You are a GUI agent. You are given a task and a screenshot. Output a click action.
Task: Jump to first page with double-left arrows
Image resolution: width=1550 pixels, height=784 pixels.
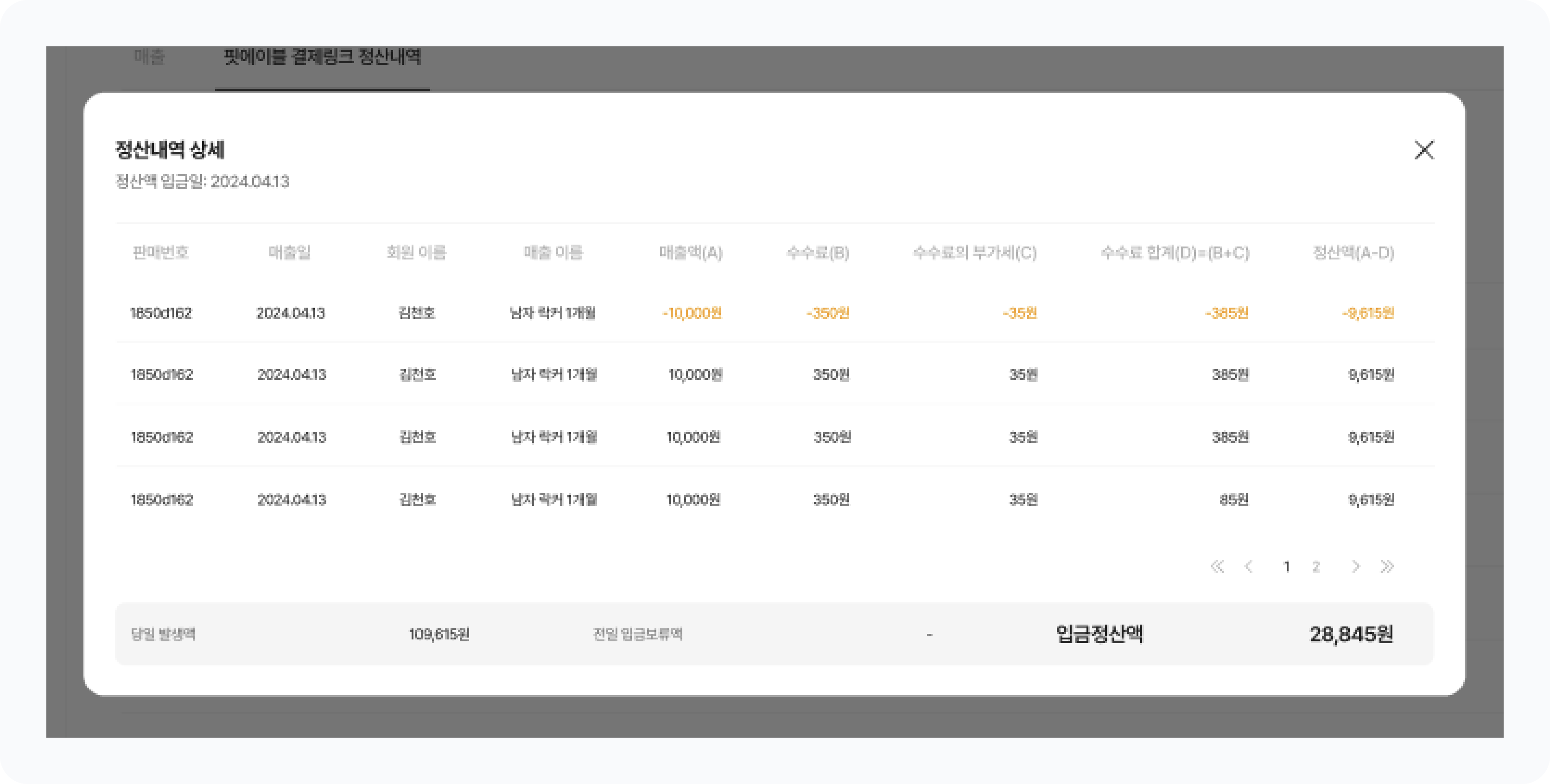(1217, 566)
